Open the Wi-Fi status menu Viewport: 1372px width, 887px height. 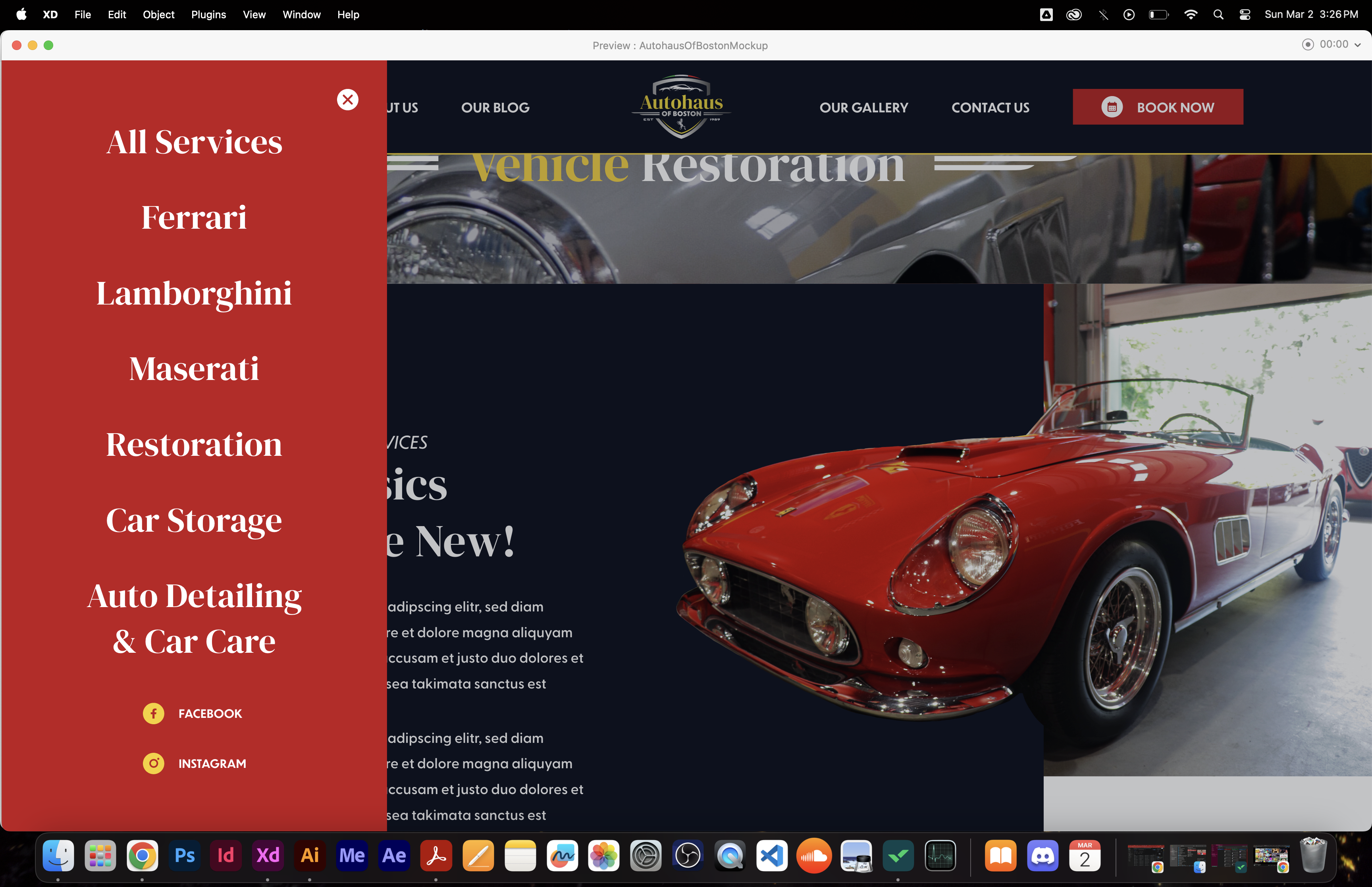tap(1191, 15)
